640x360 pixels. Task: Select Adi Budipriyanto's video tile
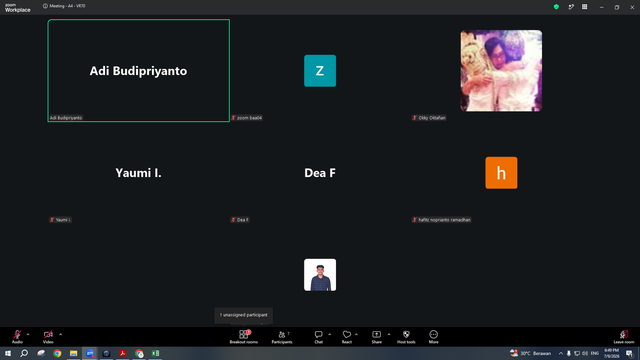tap(139, 71)
